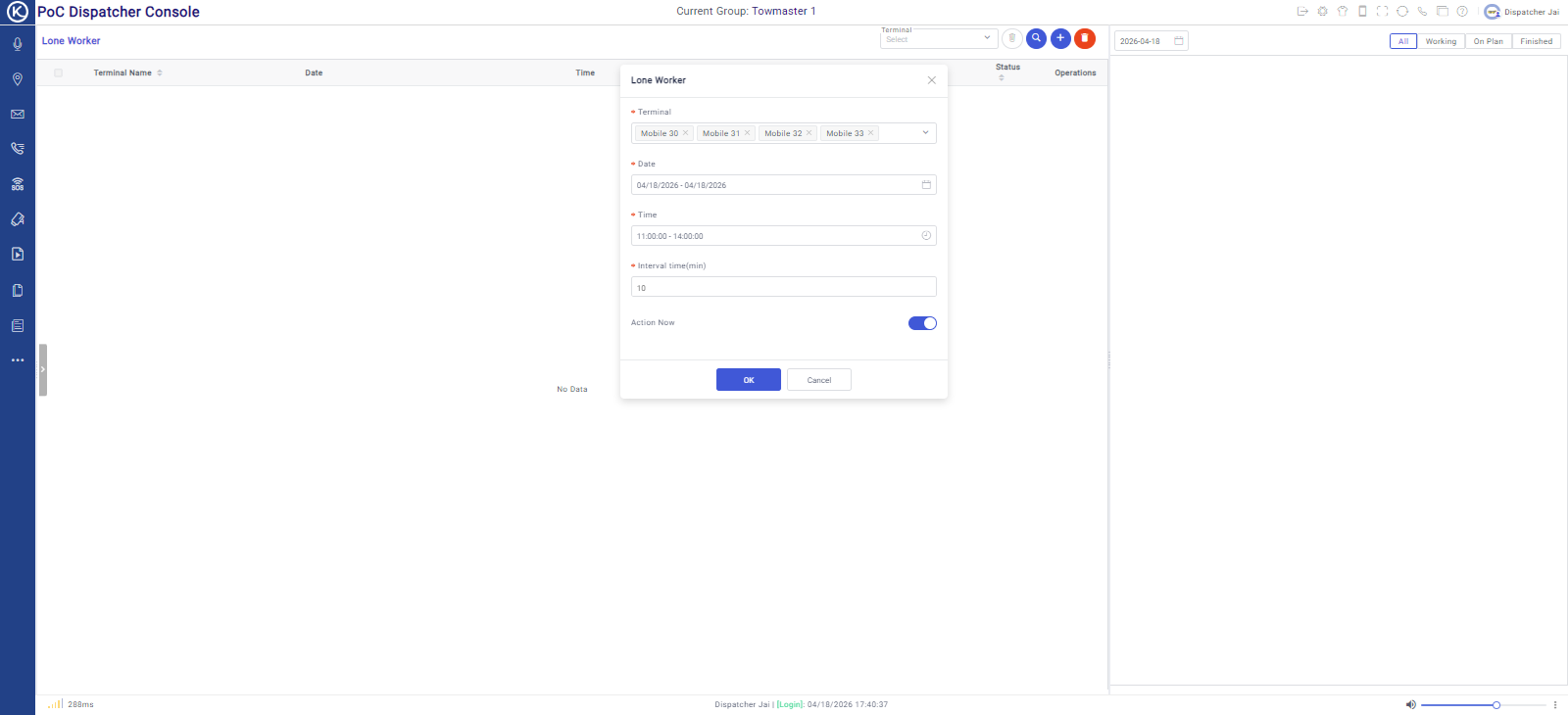
Task: Open the documents icon in sidebar
Action: coord(18,290)
